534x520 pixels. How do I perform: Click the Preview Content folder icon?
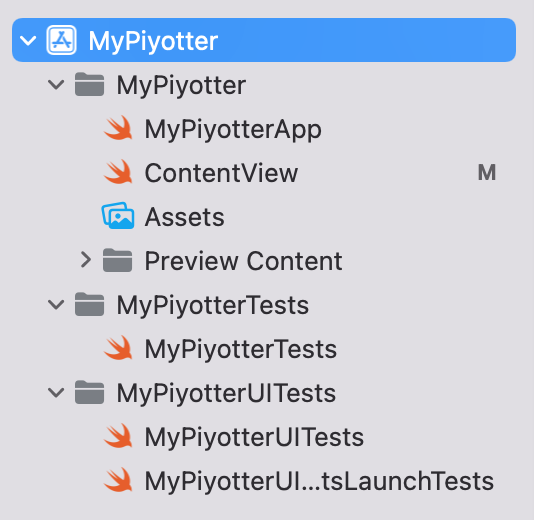pos(117,260)
